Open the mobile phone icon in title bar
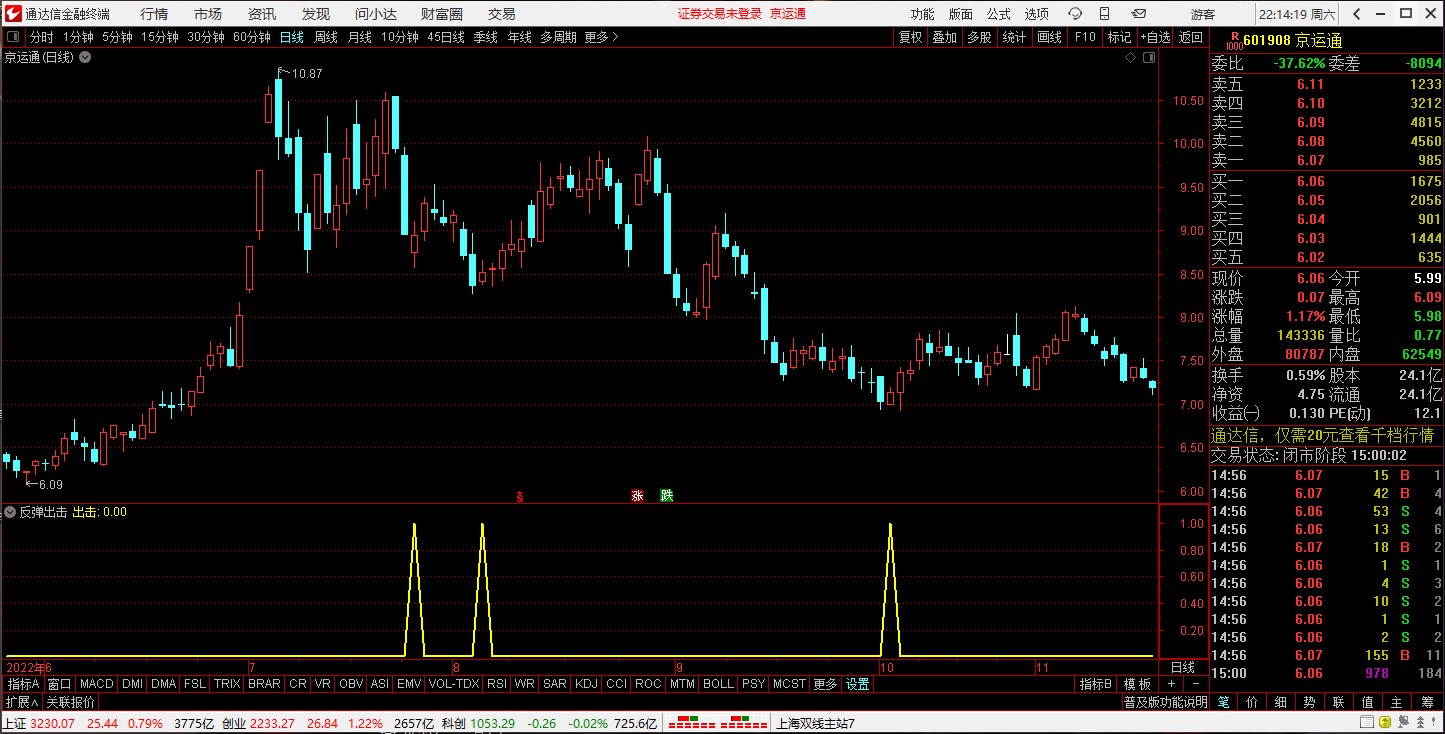 click(1104, 14)
